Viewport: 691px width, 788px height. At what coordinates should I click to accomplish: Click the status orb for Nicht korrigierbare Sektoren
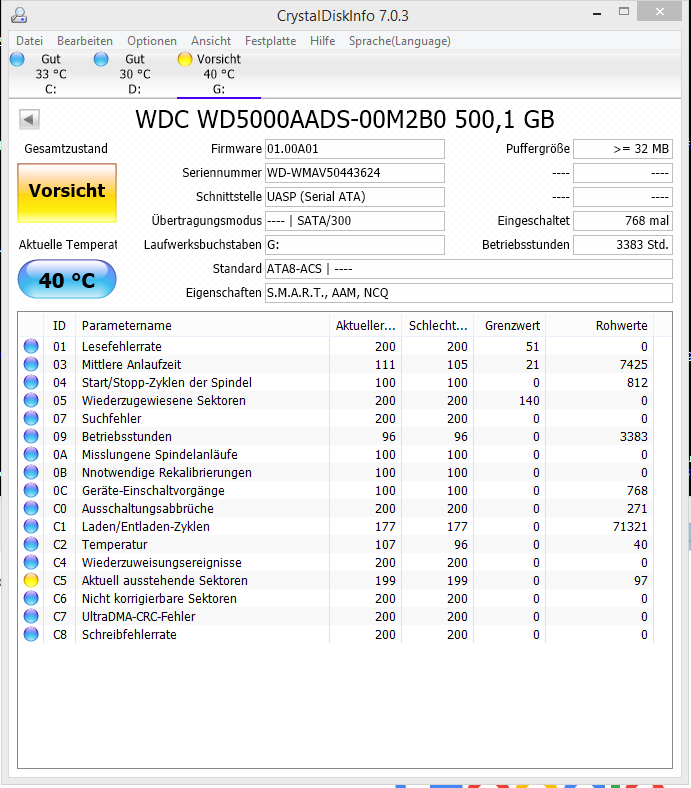coord(31,599)
